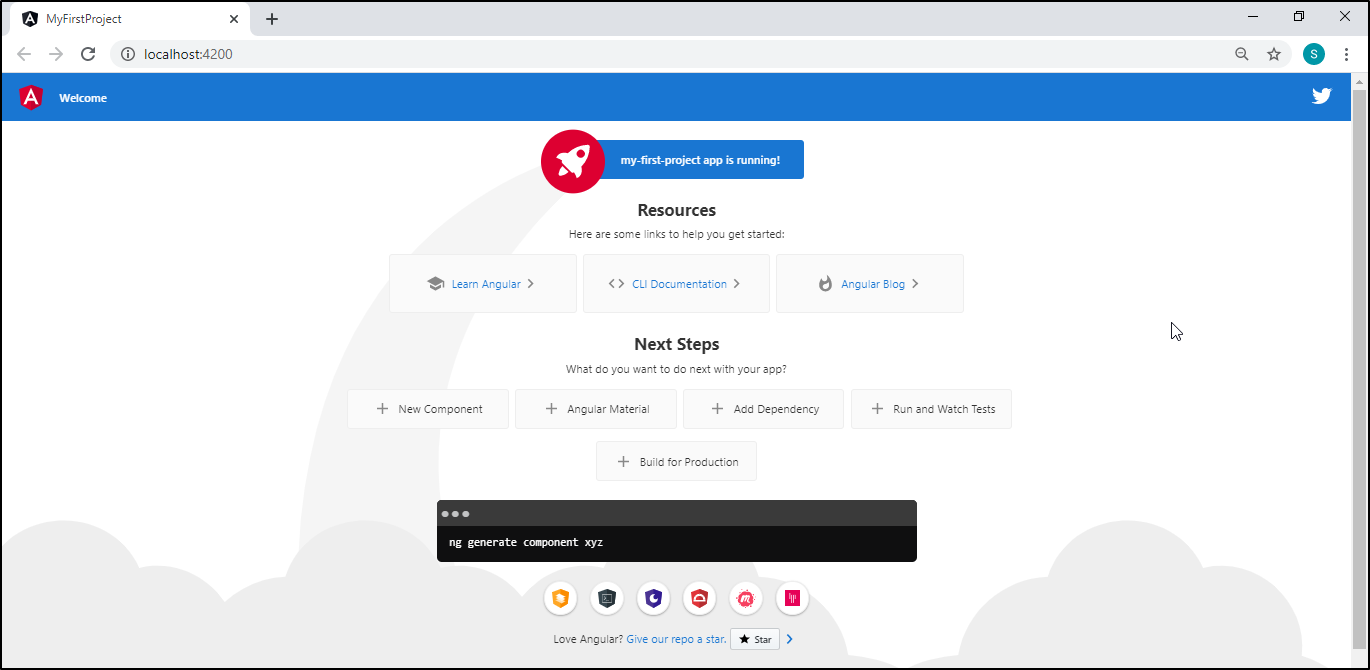Click the chevron next to Angular Blog
Viewport: 1370px width, 670px height.
(915, 284)
